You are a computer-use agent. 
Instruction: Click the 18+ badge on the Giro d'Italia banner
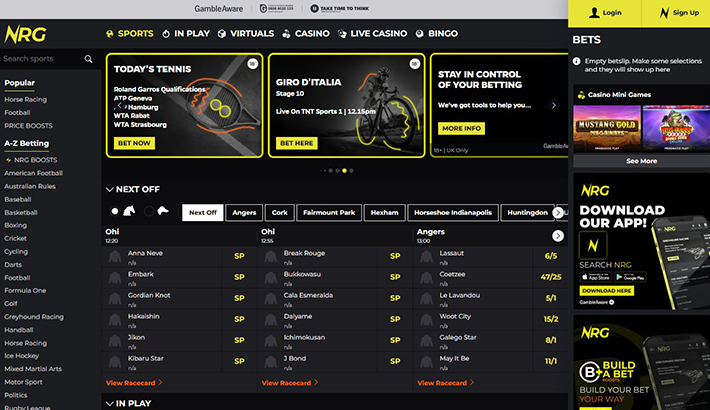[x=414, y=64]
